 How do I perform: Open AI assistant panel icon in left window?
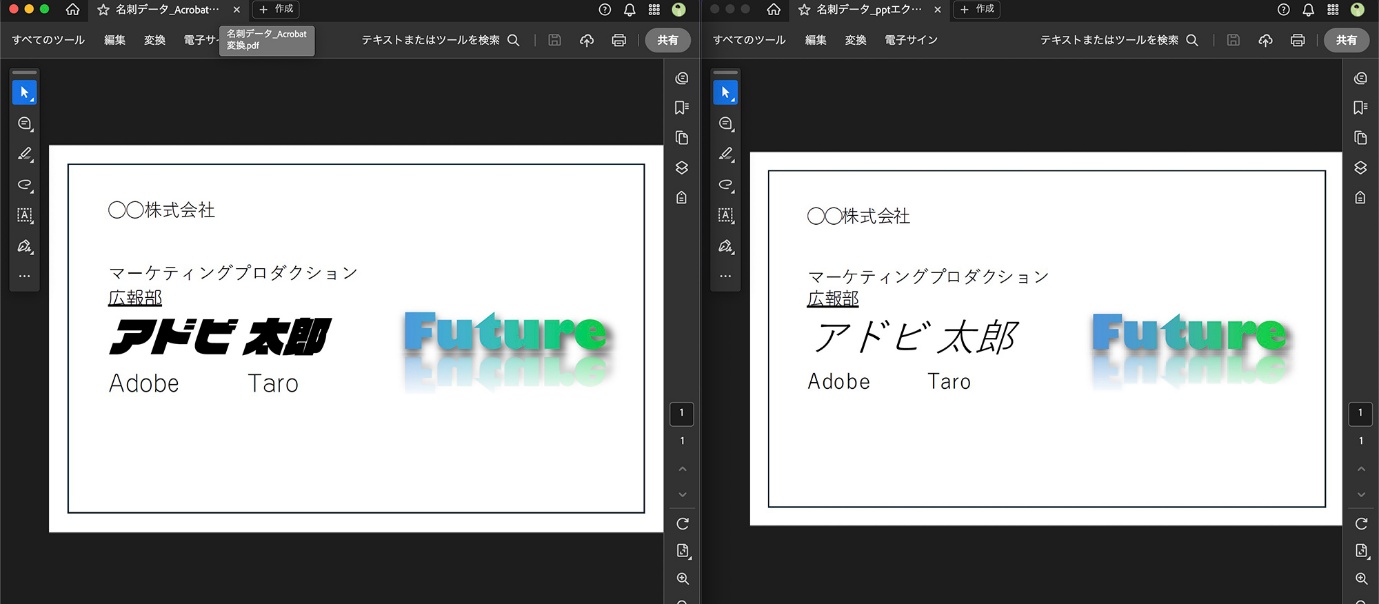click(x=682, y=78)
